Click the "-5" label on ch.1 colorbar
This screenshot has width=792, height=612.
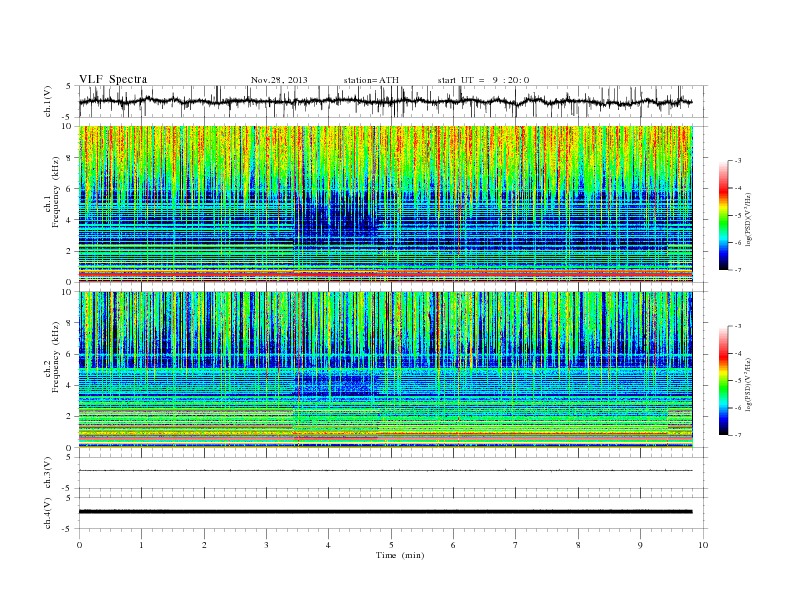(x=738, y=216)
